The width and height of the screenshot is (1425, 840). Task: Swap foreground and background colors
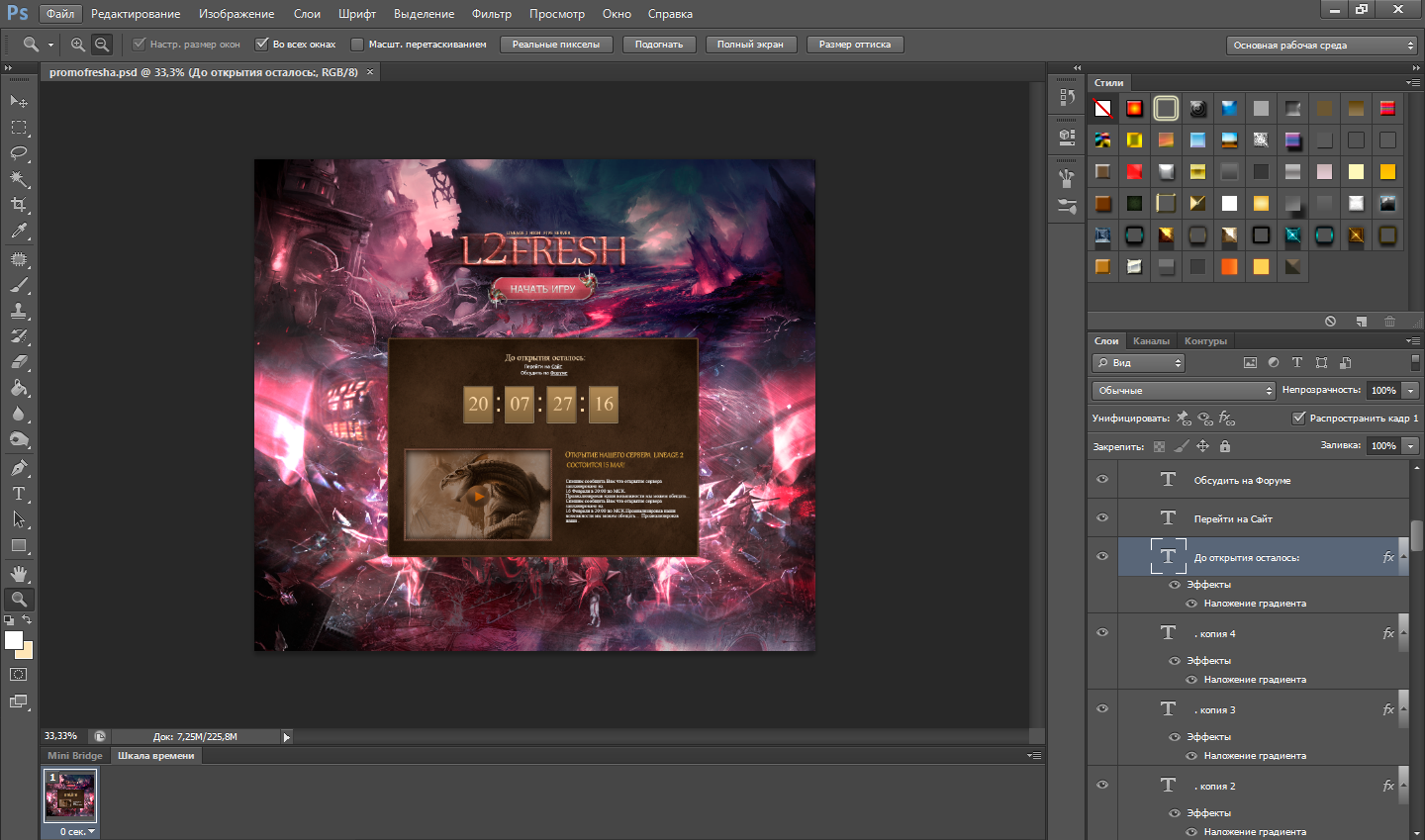tap(27, 620)
